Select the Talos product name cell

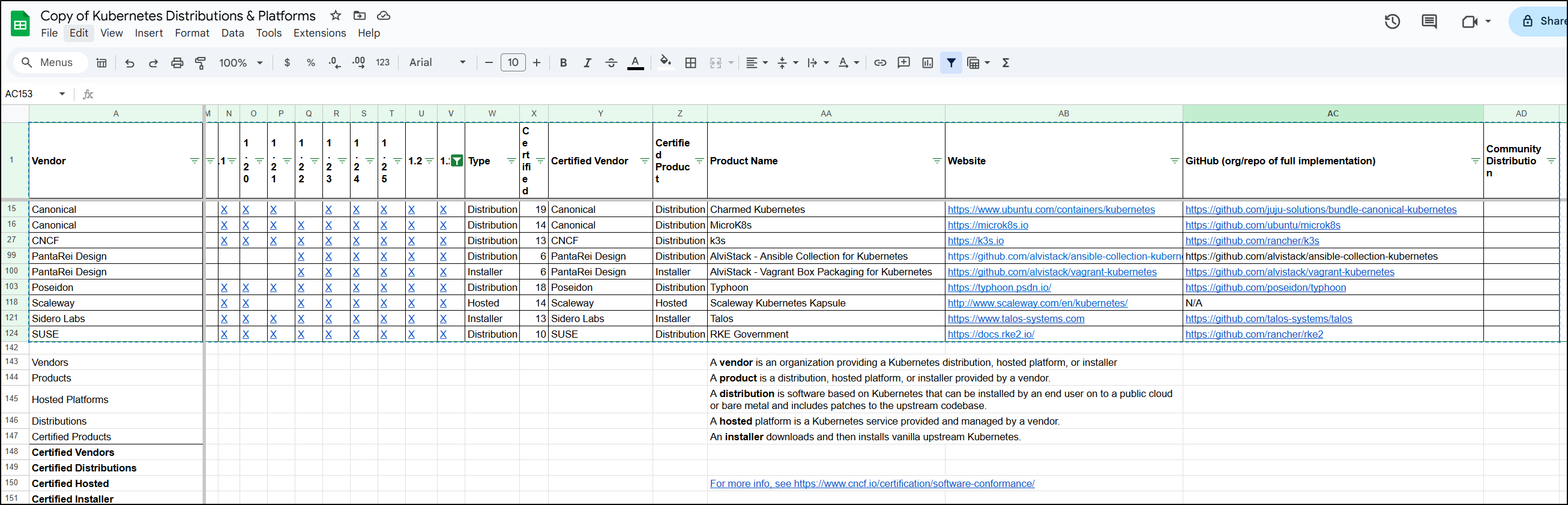click(825, 318)
